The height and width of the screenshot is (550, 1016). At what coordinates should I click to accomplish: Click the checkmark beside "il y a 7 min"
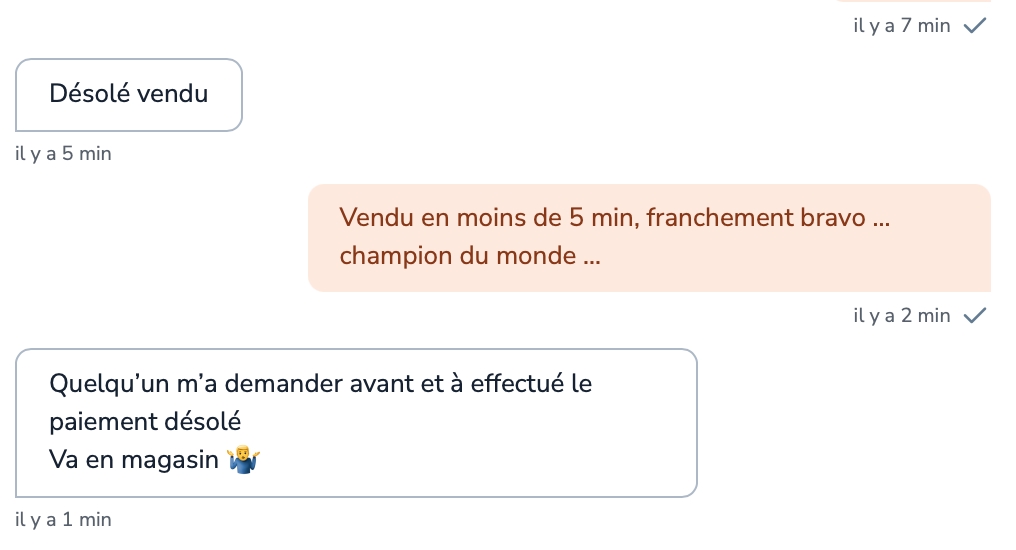coord(974,27)
